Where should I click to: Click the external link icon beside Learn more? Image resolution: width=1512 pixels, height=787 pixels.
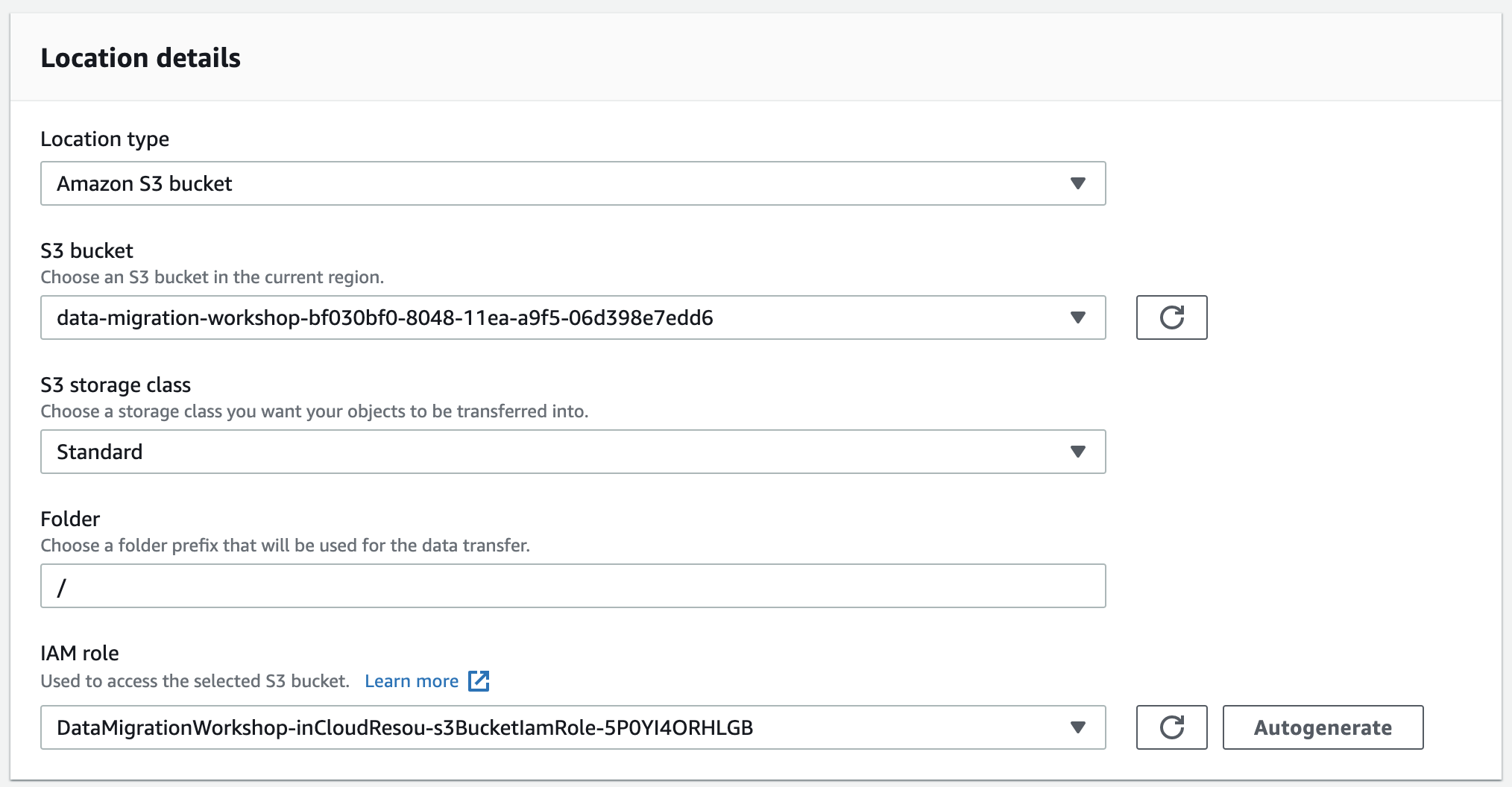pos(479,681)
